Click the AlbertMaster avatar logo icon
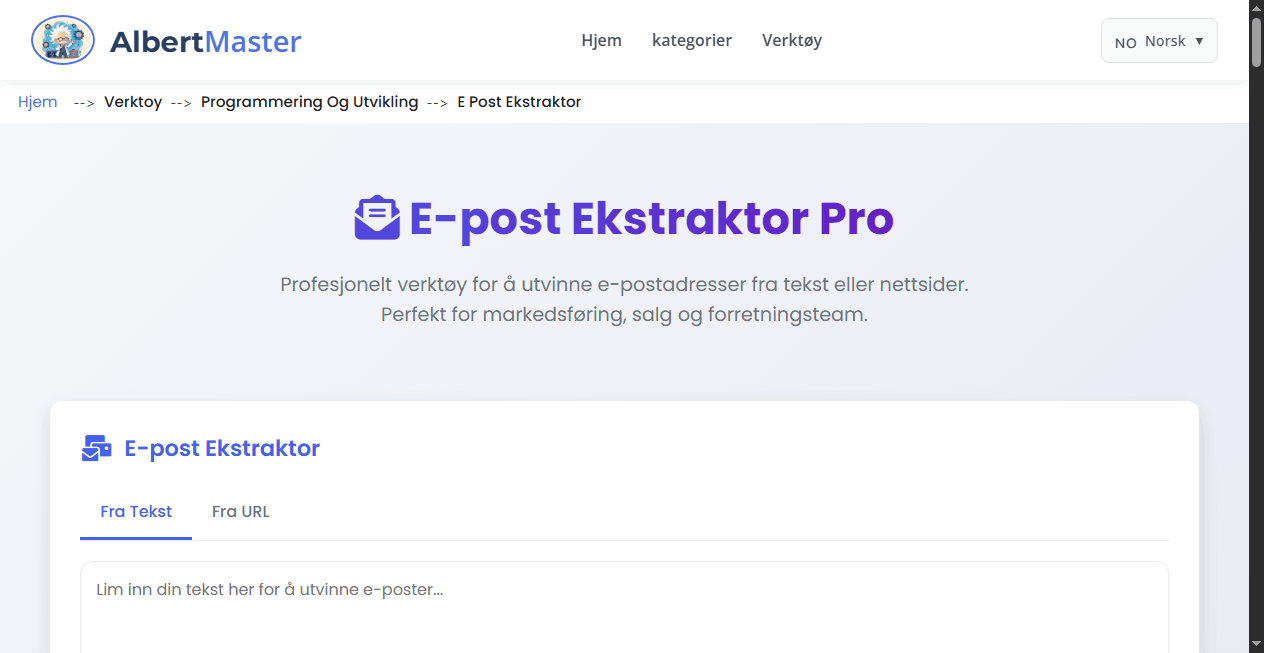Viewport: 1264px width, 653px height. 62,40
